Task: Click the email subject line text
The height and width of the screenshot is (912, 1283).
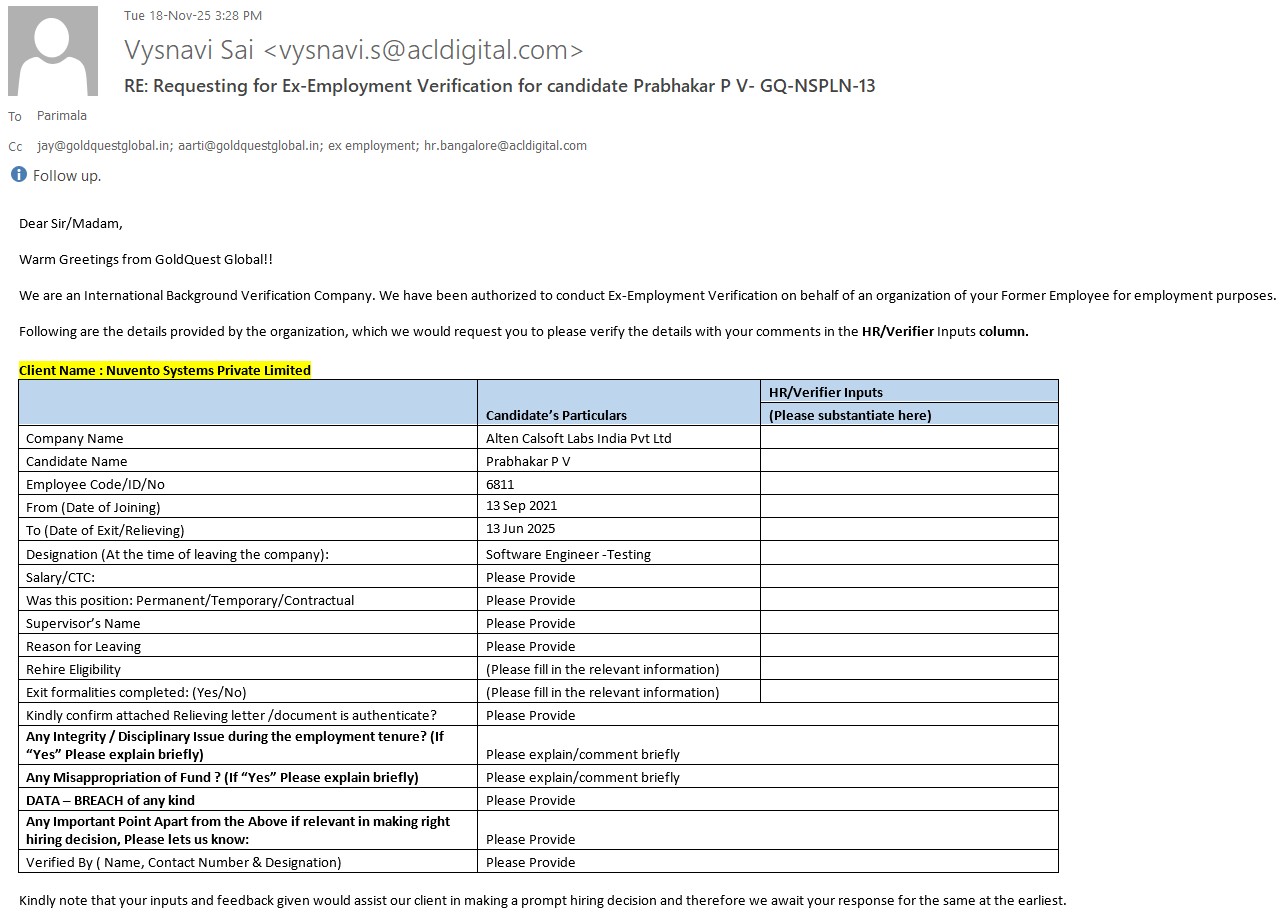Action: click(x=499, y=86)
